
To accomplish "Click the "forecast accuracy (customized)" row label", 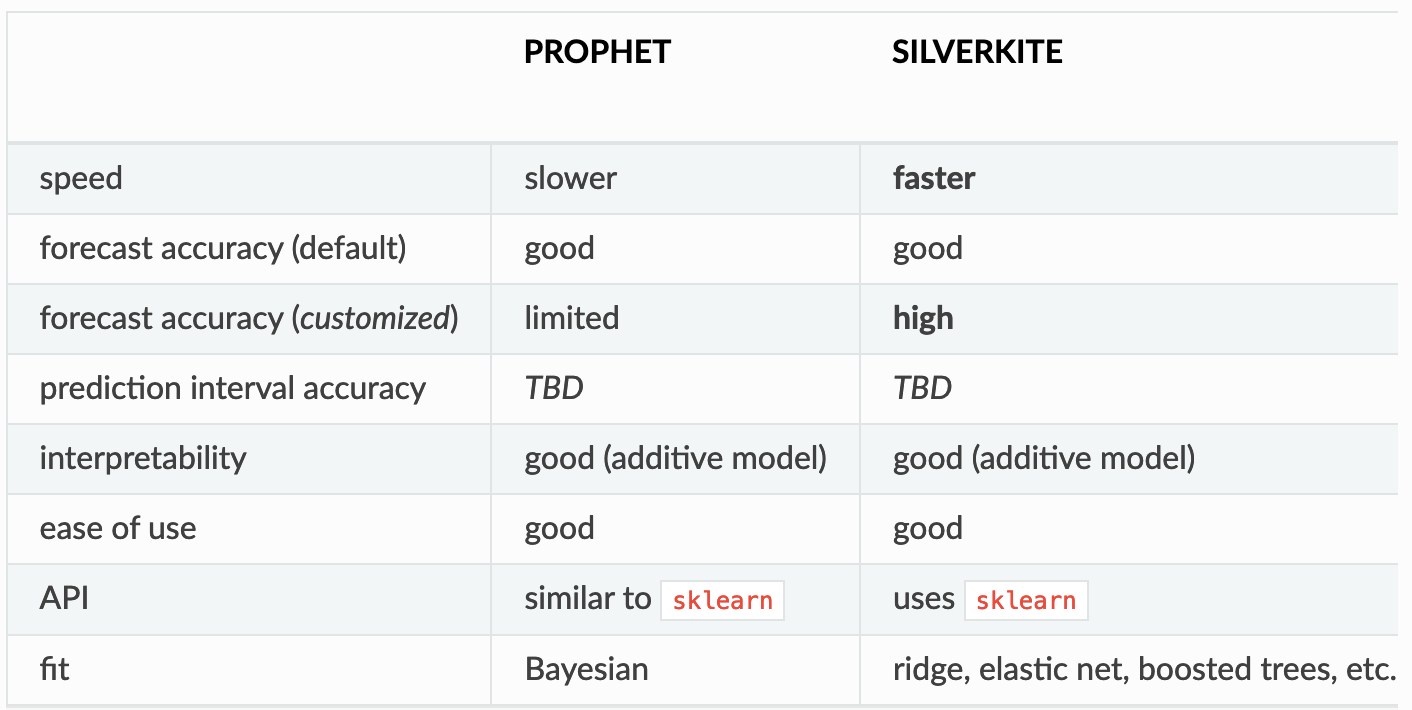I will 249,319.
